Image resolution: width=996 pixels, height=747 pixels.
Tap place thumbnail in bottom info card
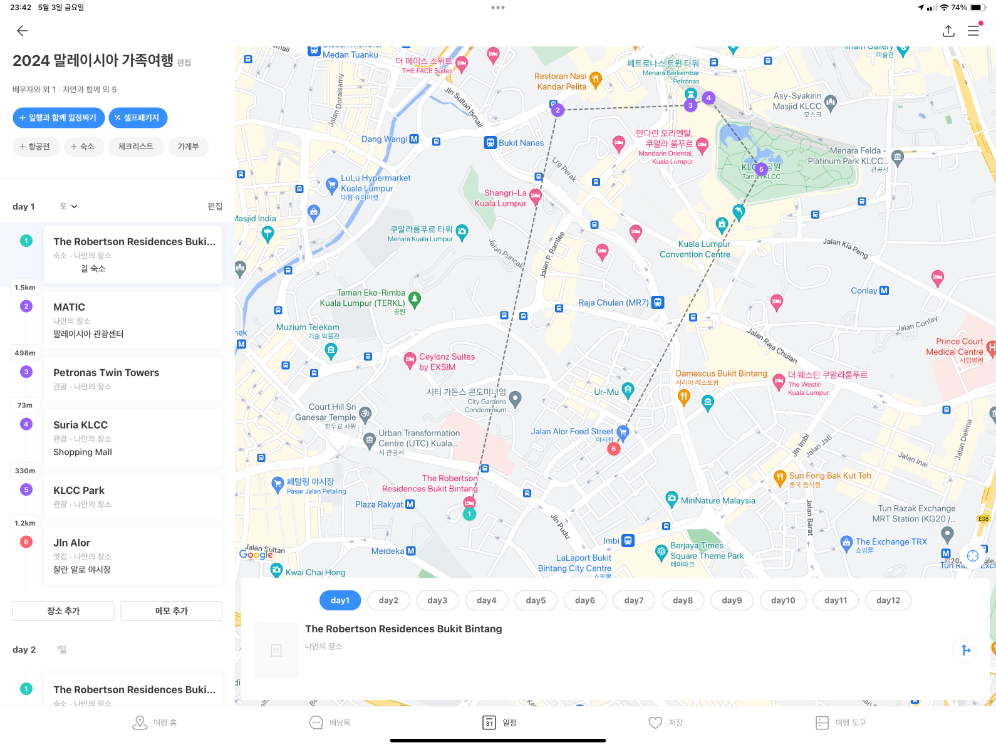(x=276, y=650)
